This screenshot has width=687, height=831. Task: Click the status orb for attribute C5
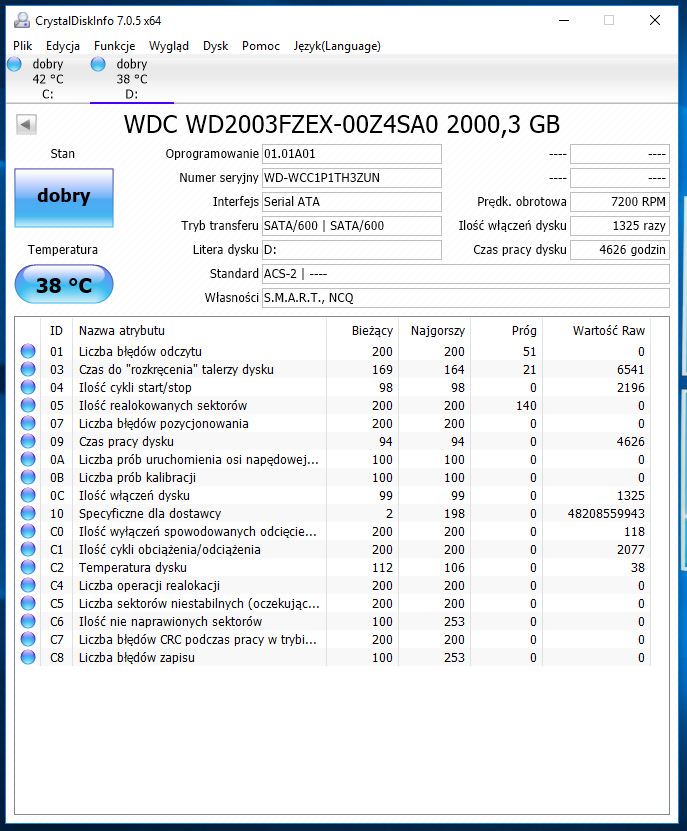pyautogui.click(x=28, y=604)
